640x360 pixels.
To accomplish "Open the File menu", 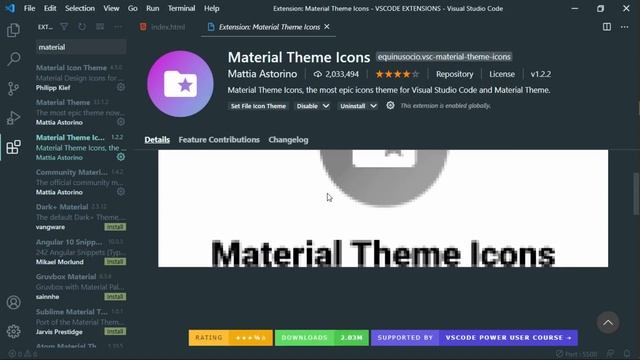I will click(x=29, y=8).
